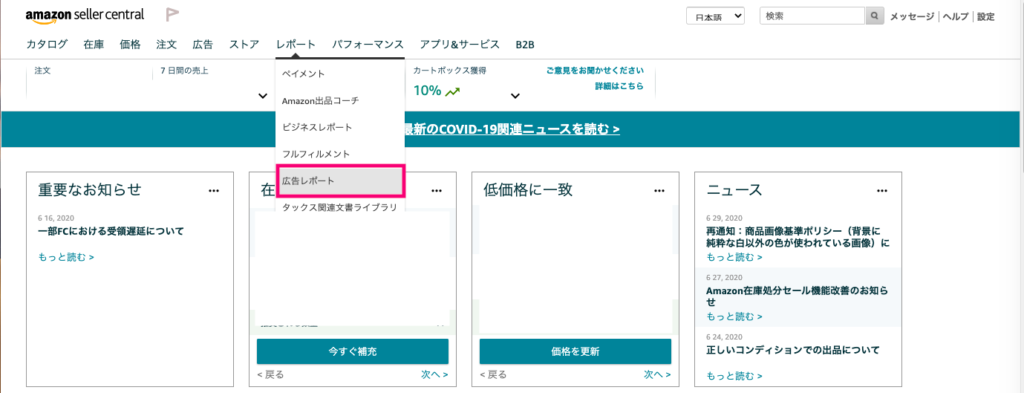
Task: Click the 注文 summary label
Action: coord(42,71)
